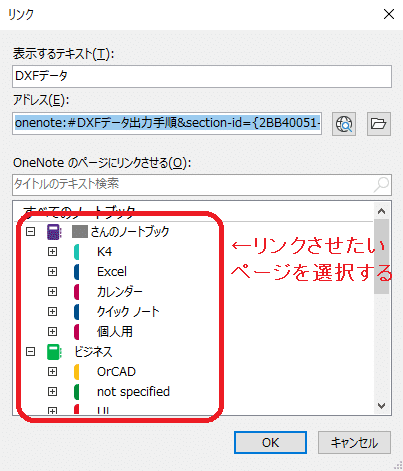Click the キャンセル button
This screenshot has width=403, height=471.
[354, 443]
